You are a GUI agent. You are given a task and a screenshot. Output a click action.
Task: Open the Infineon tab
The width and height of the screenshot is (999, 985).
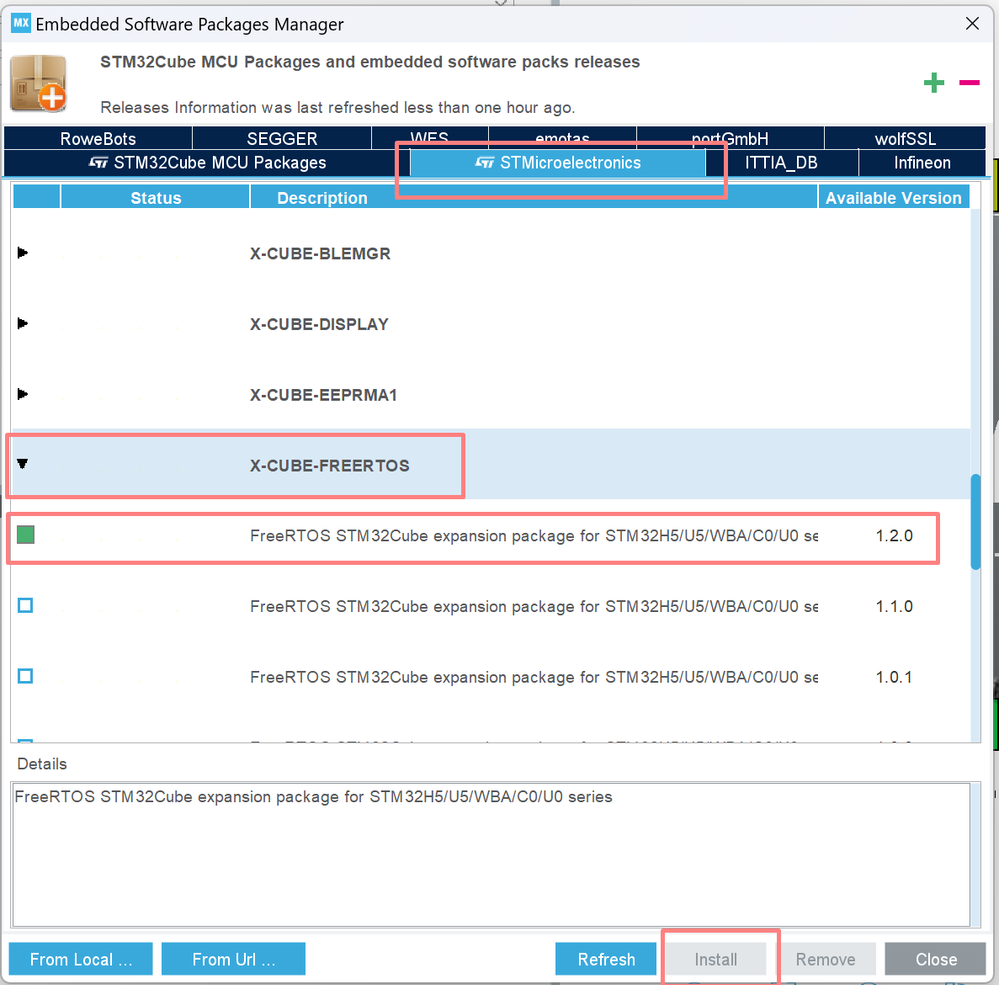pyautogui.click(x=922, y=162)
